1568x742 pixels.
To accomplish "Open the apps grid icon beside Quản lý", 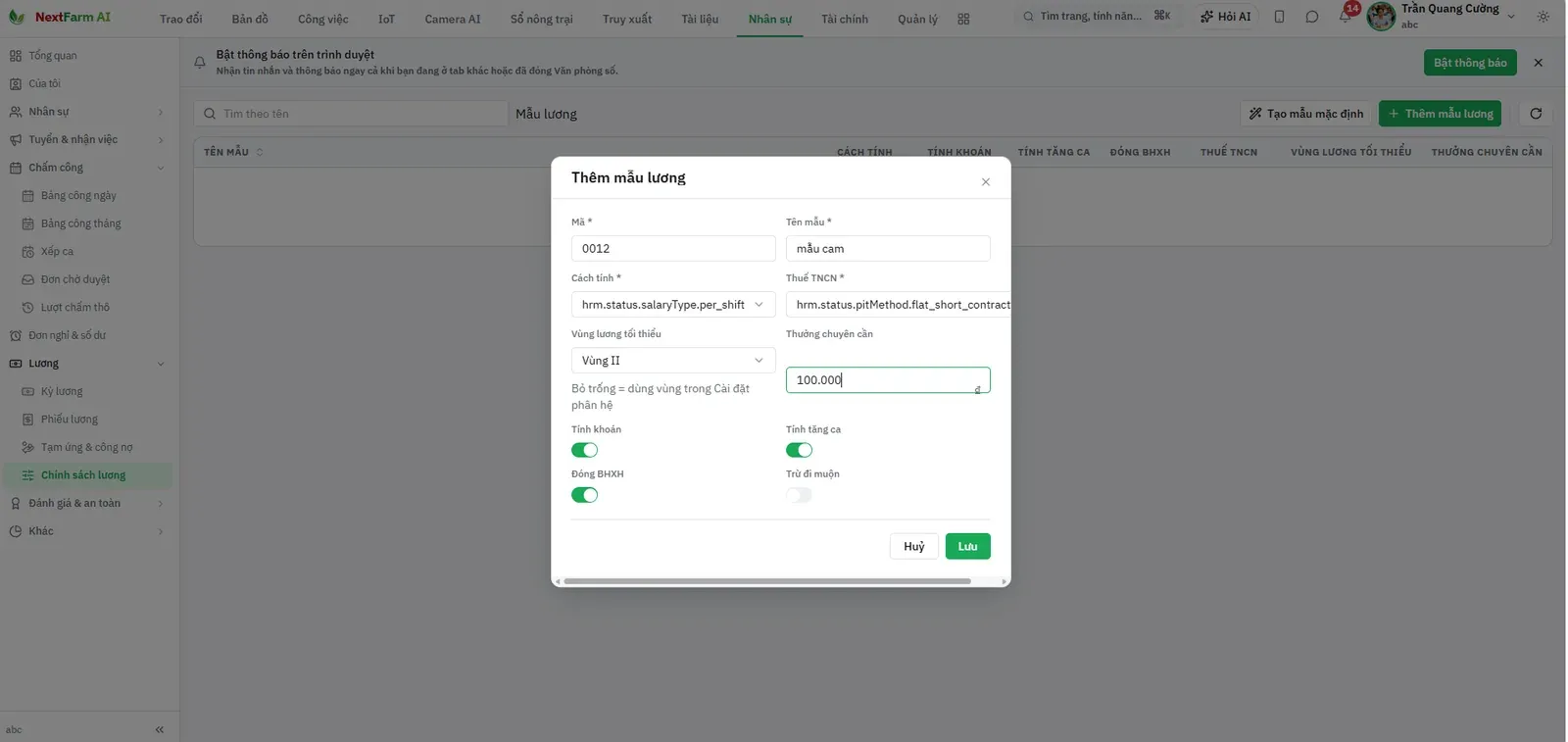I will [x=963, y=19].
